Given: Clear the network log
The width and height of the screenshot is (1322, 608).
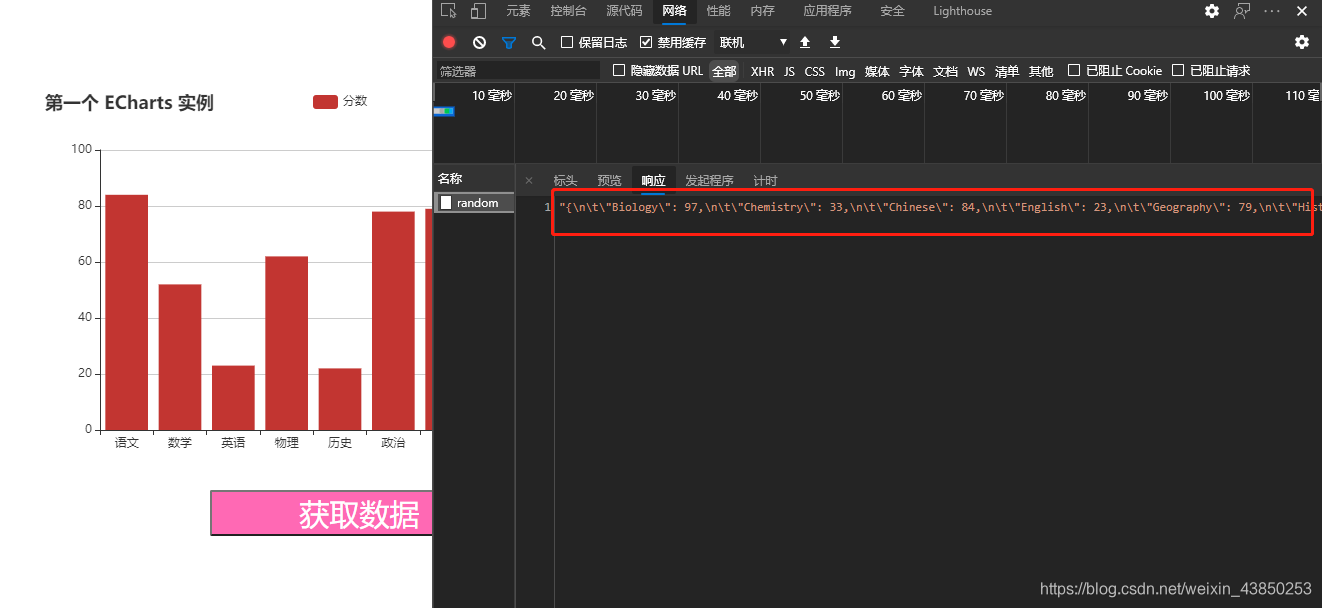Looking at the screenshot, I should coord(479,42).
